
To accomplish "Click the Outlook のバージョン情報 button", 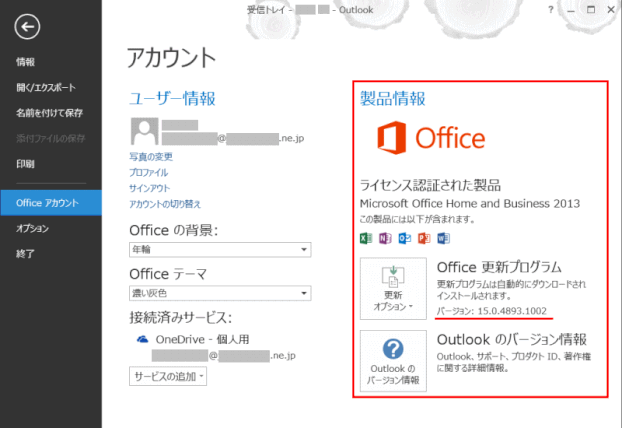I will point(393,361).
